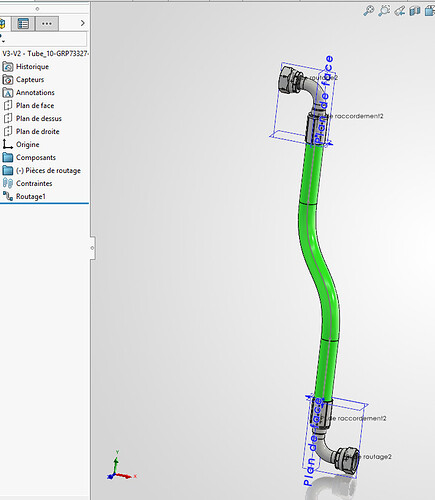The width and height of the screenshot is (435, 500).
Task: Click the Annotations folder icon
Action: (8, 93)
